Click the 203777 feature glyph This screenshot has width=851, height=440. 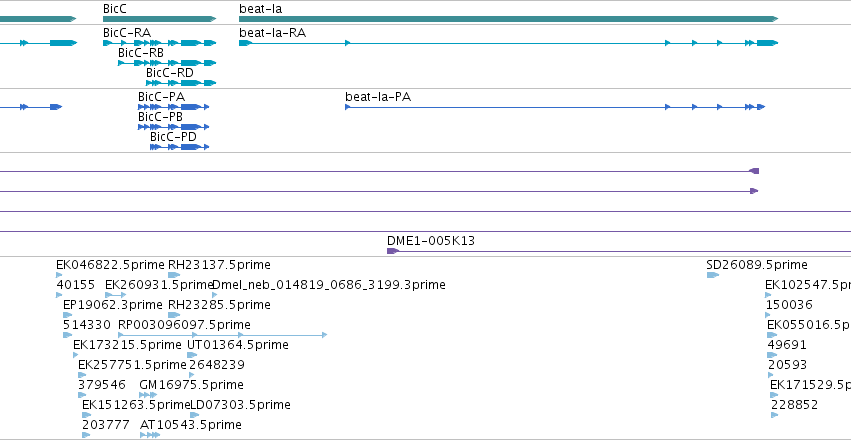tap(86, 435)
